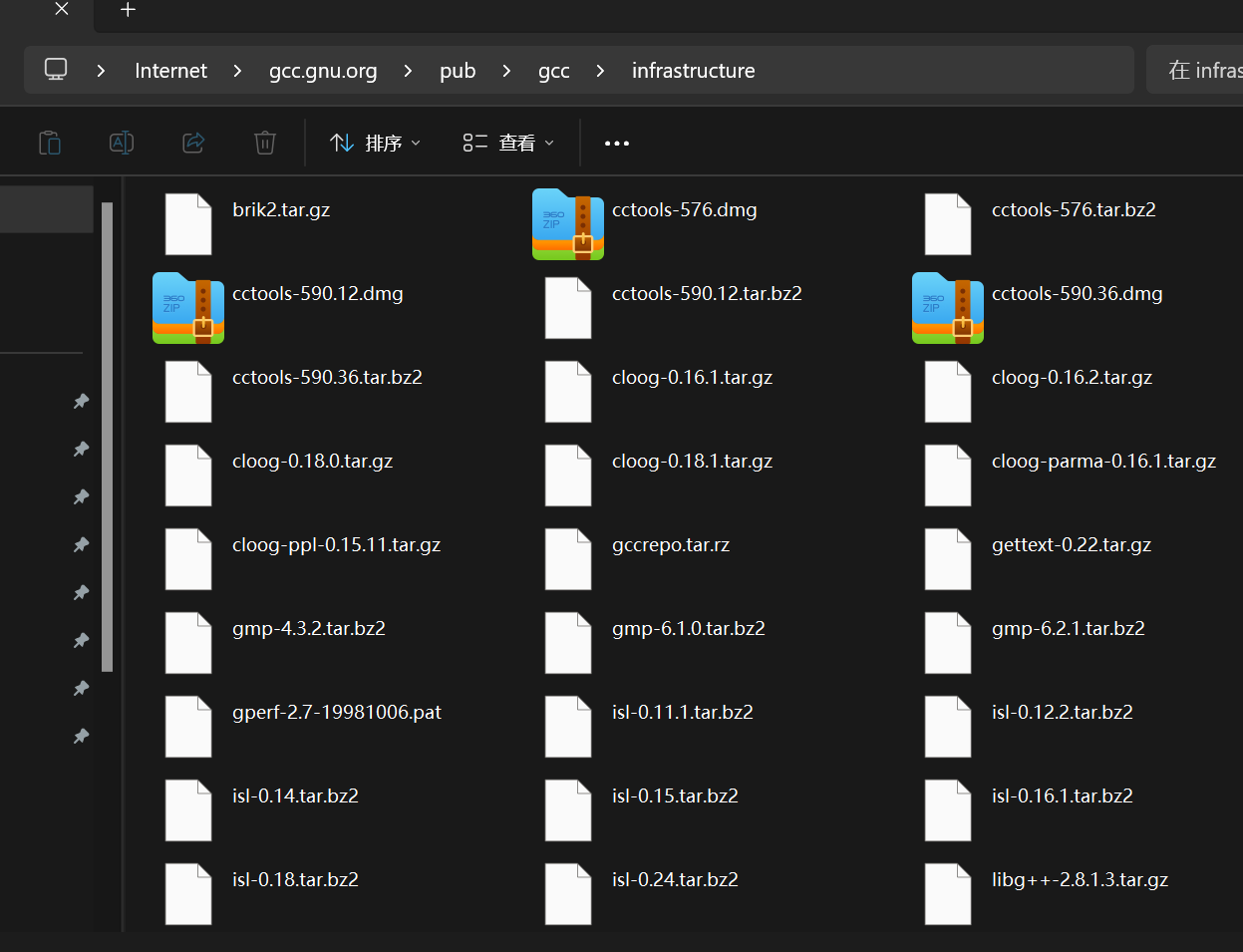The height and width of the screenshot is (952, 1243).
Task: Click the isl-0.18.tar.bz2 file name
Action: pyautogui.click(x=295, y=880)
